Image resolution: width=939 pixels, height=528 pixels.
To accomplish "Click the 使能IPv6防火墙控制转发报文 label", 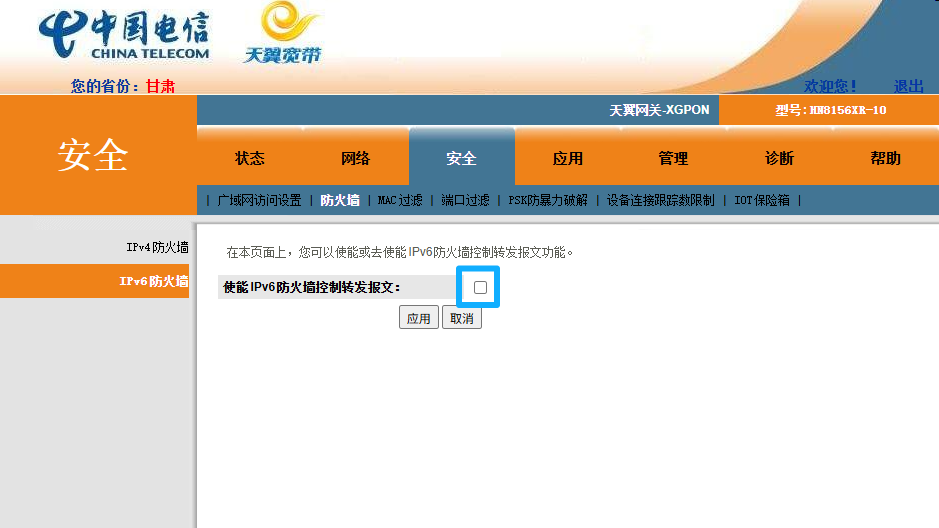I will pos(311,287).
